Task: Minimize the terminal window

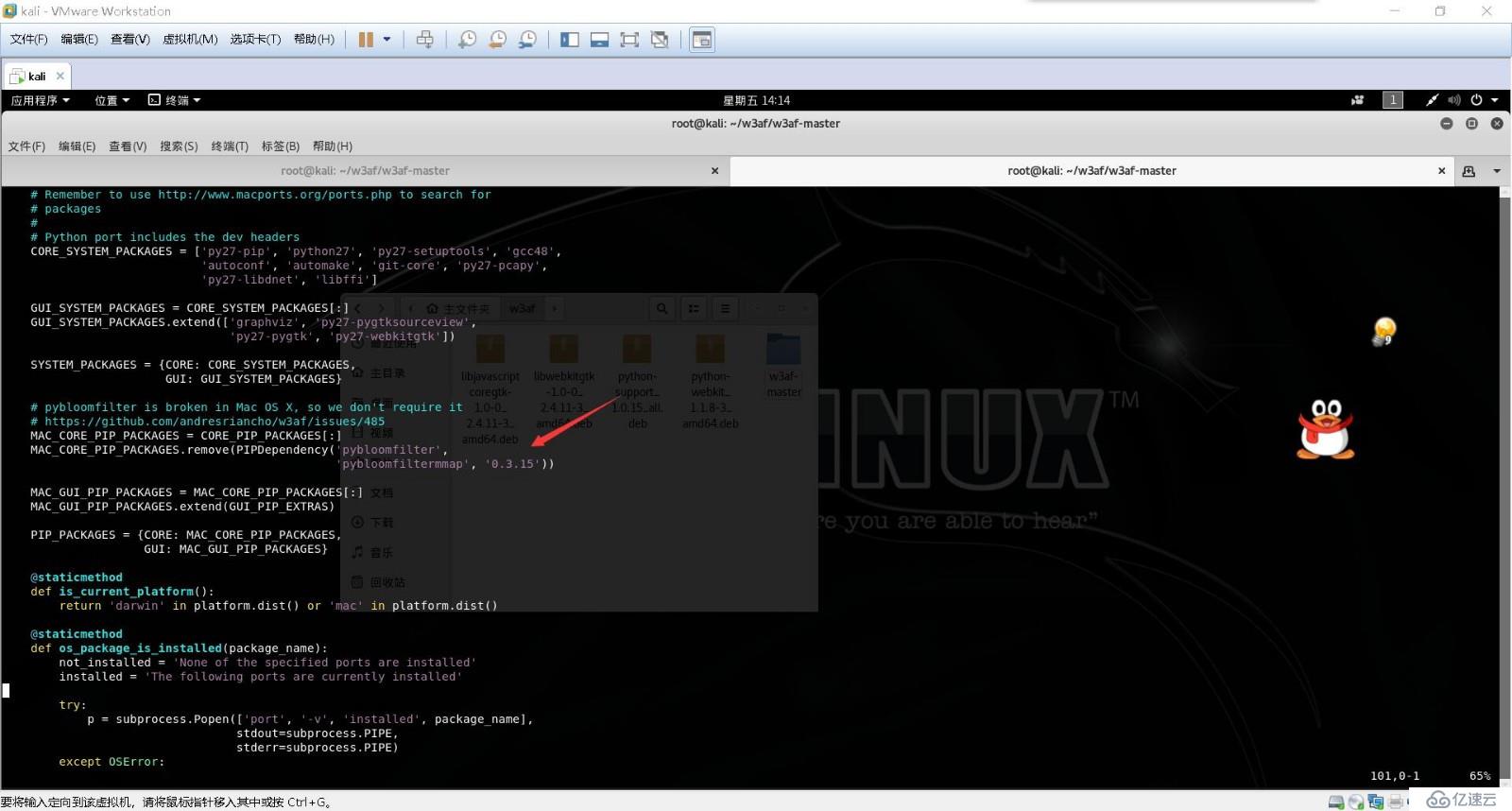Action: (1446, 124)
